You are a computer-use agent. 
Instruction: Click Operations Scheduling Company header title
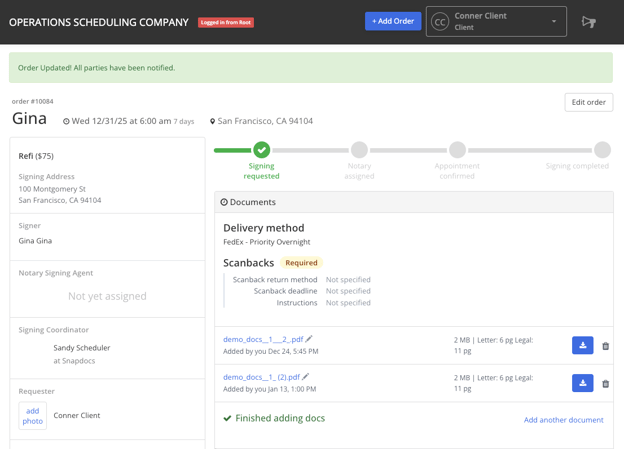[98, 22]
